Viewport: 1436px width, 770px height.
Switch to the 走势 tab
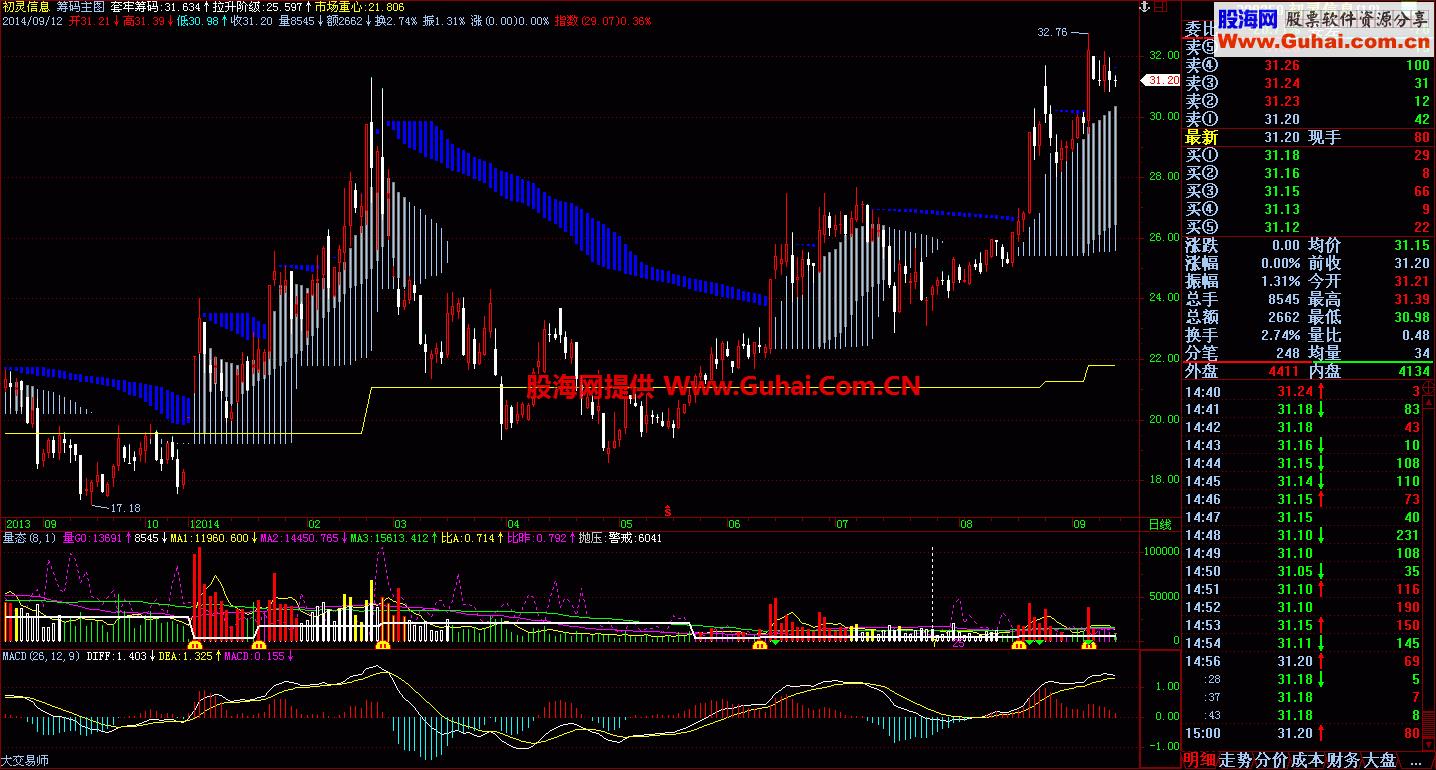(1236, 760)
